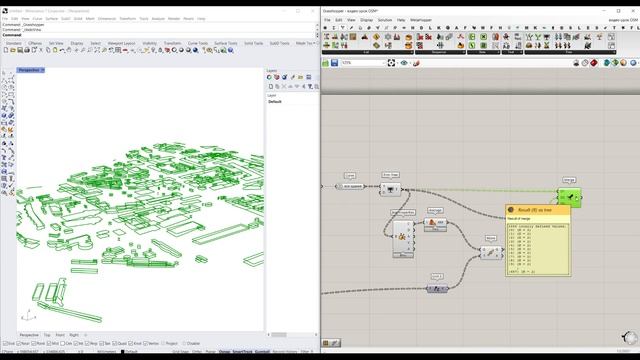Switch to the Solid Tools toolbar tab

pos(253,43)
